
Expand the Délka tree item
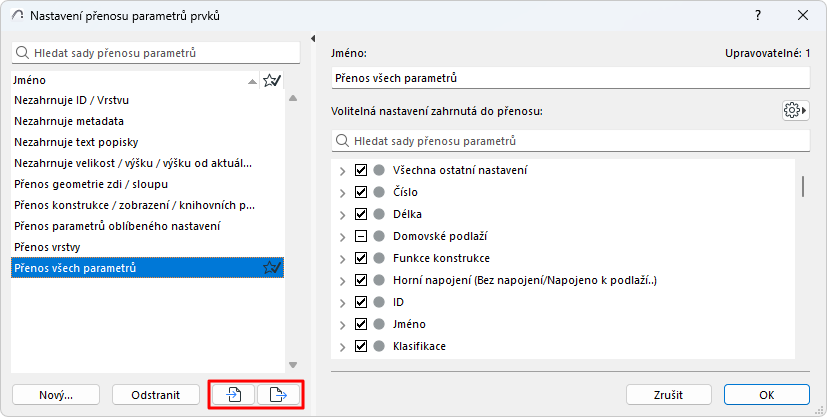click(x=343, y=214)
